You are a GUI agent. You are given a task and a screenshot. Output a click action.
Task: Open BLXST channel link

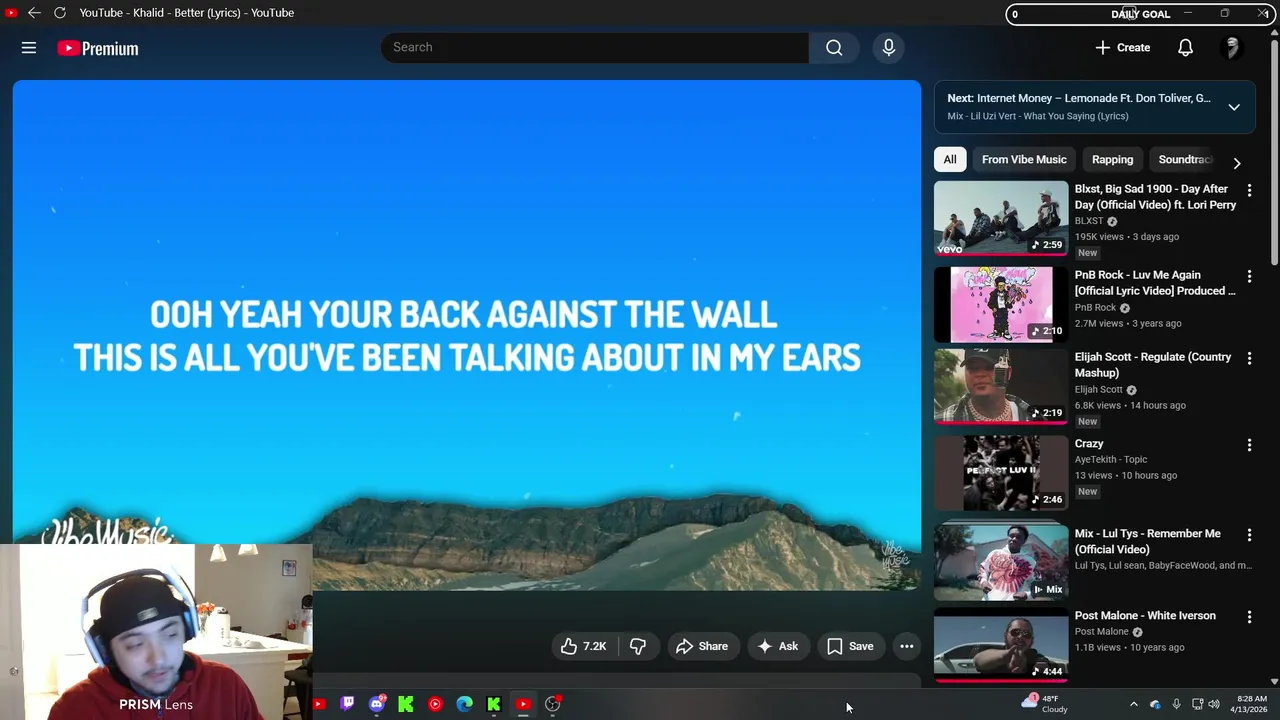click(1089, 221)
